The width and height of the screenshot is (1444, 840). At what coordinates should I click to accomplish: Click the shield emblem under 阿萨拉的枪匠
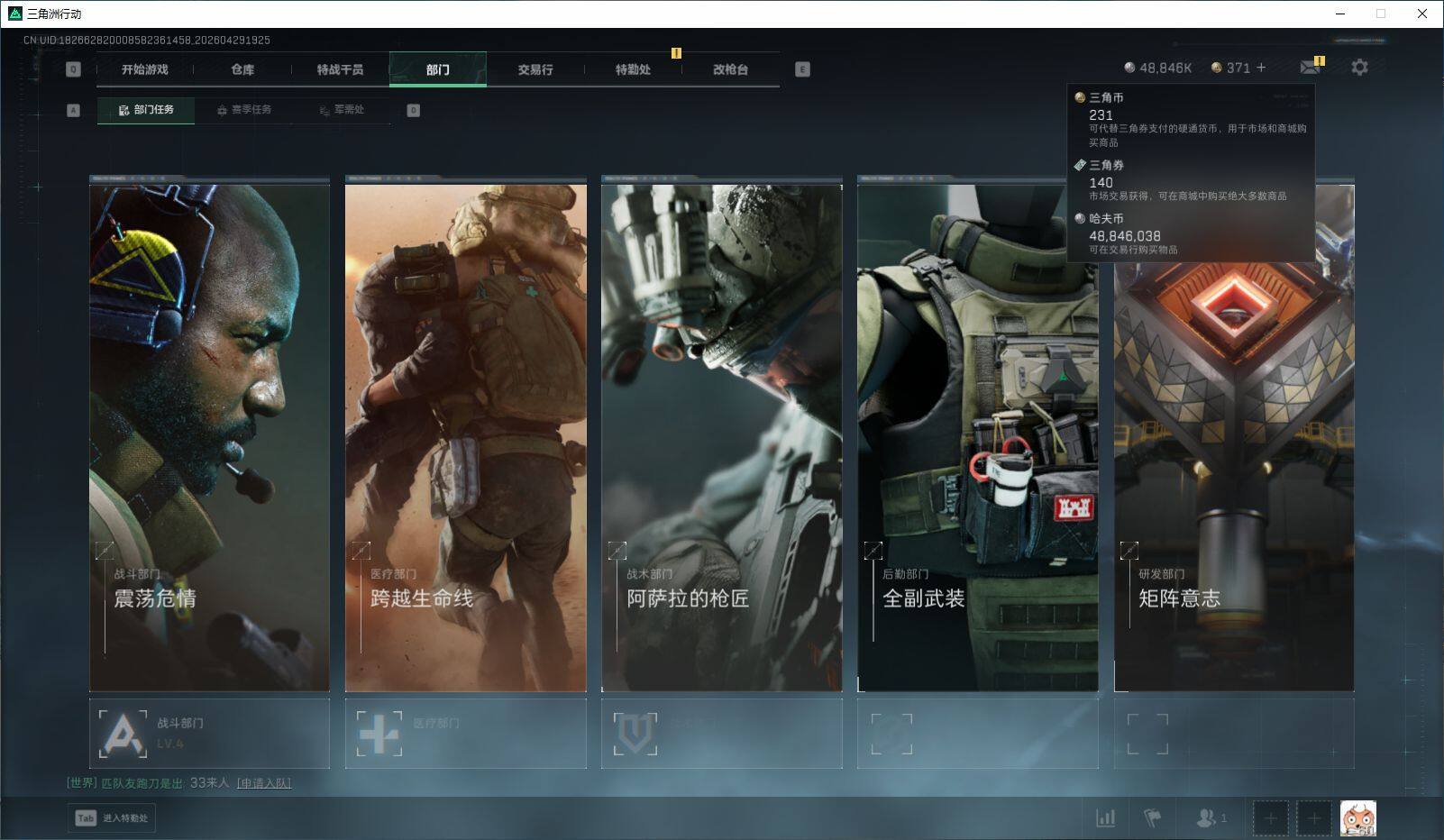coord(635,734)
